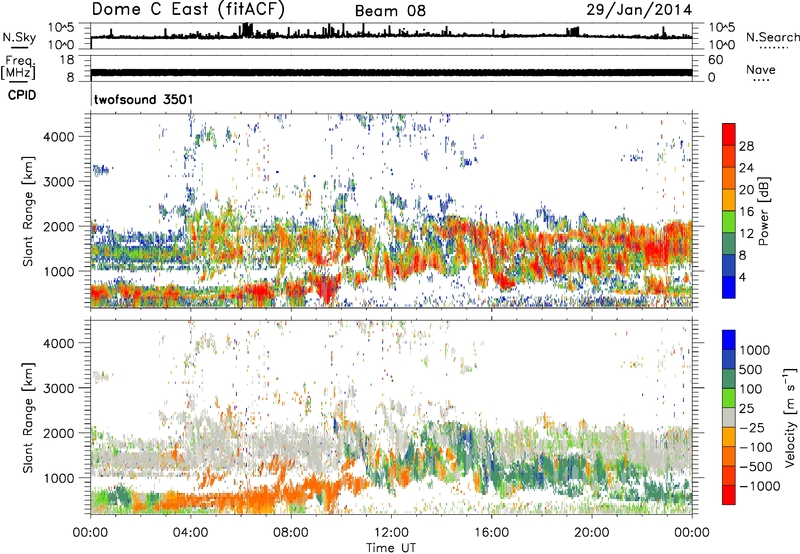Click the blue 4–8 dB power swatch

[x=729, y=265]
